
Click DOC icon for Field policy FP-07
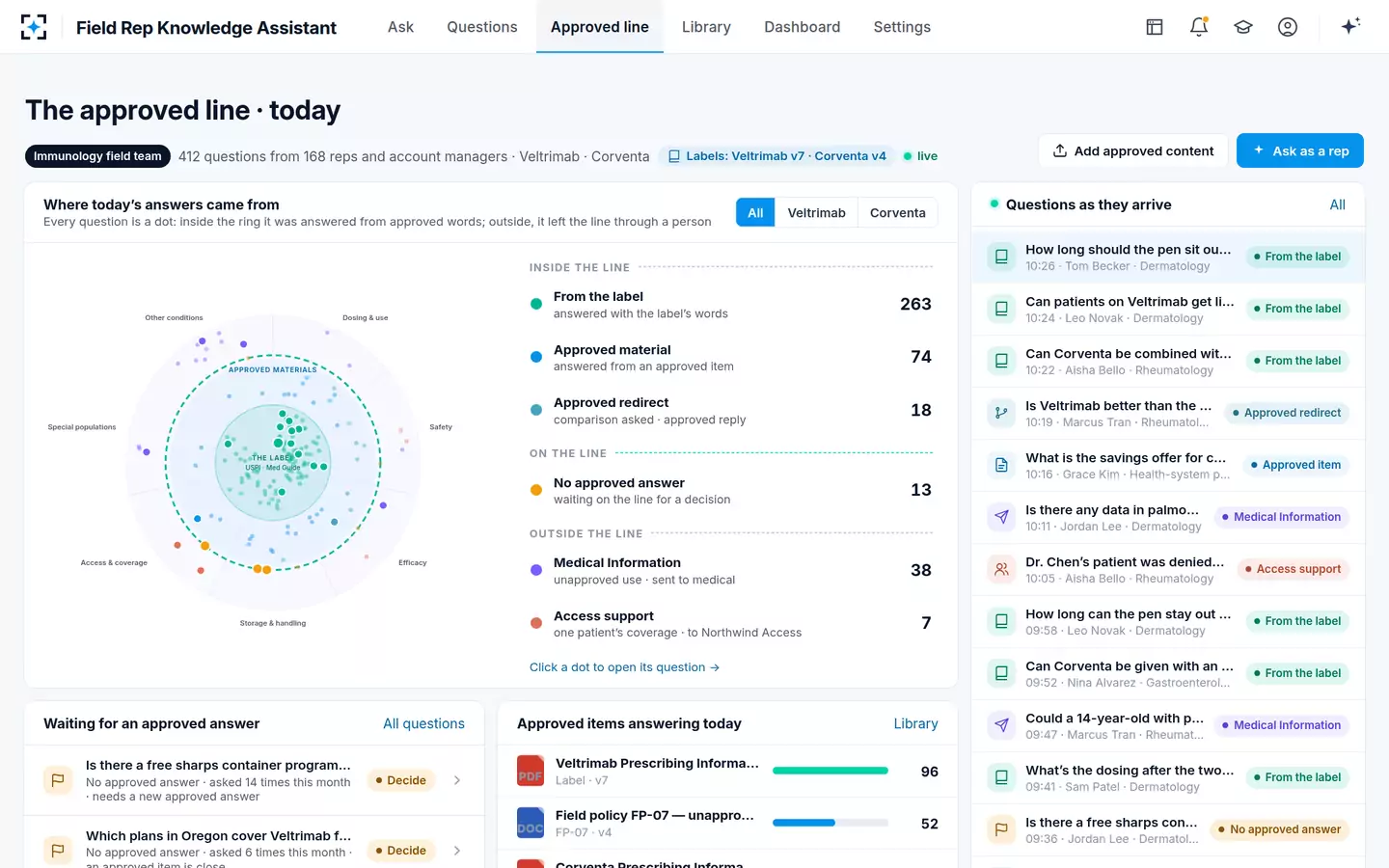[531, 824]
